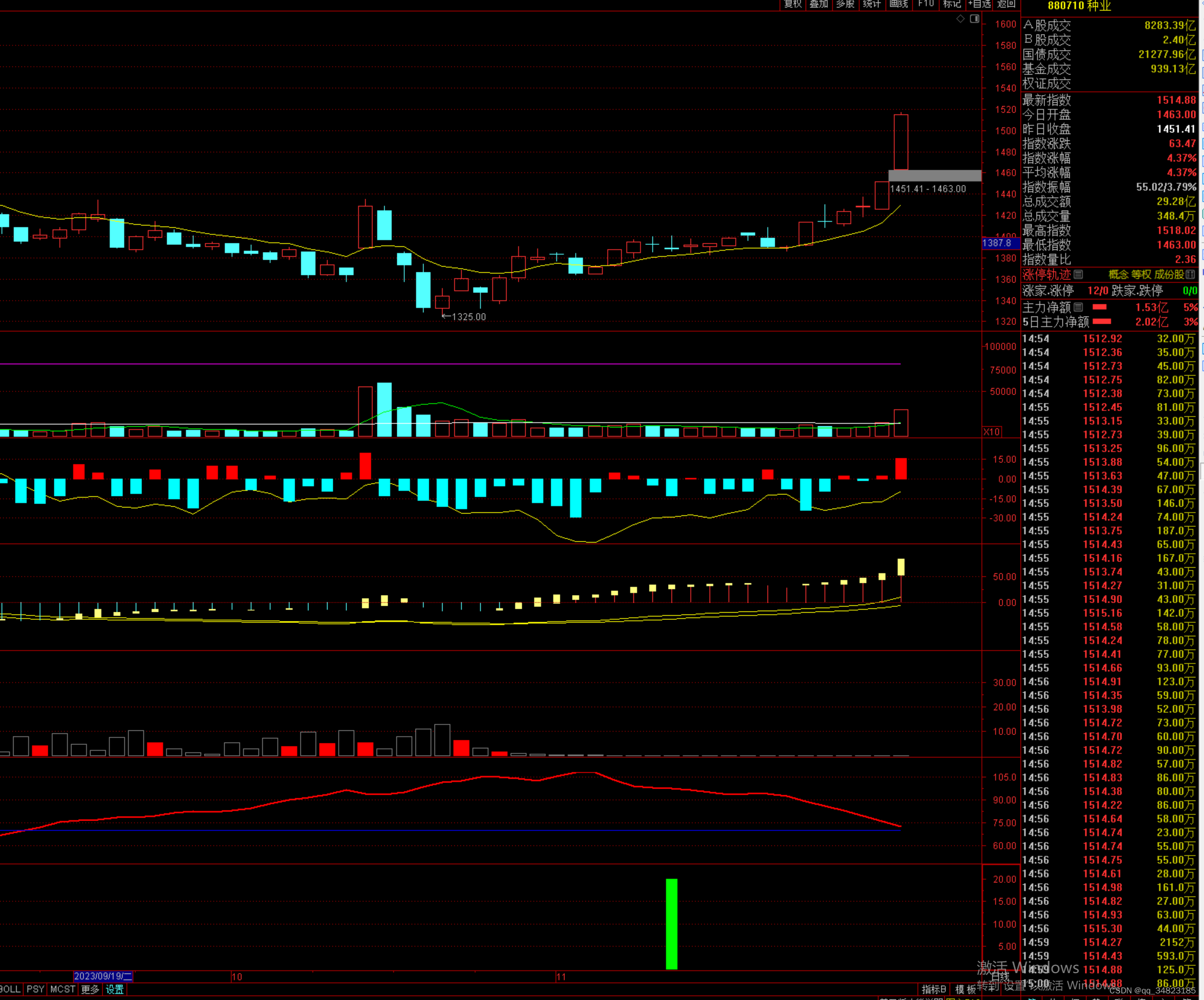Add to watchlist with +自选
The width and height of the screenshot is (1204, 1000).
980,4
